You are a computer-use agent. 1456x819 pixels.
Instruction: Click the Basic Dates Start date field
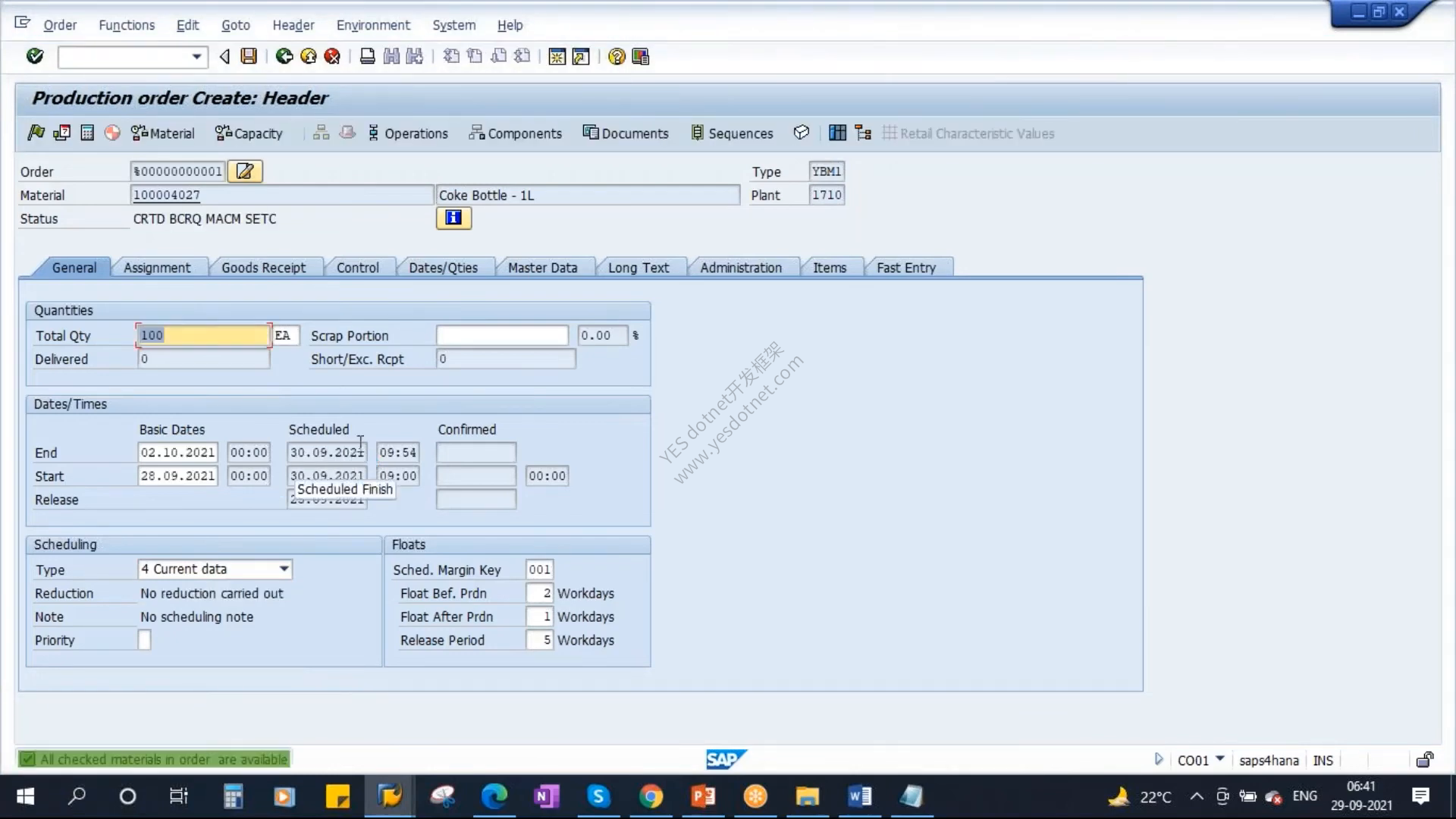tap(178, 476)
